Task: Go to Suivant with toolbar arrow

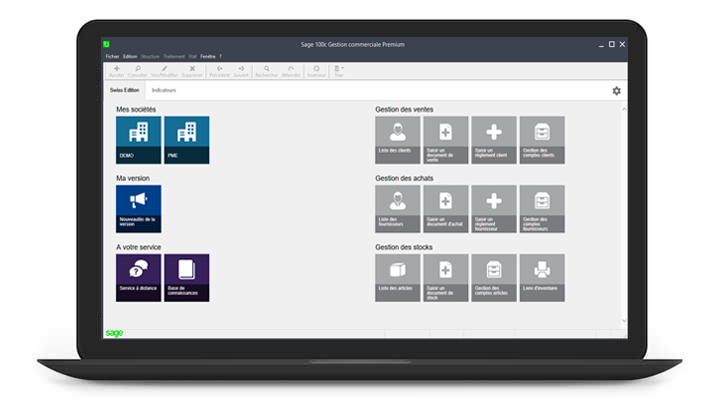Action: click(241, 71)
